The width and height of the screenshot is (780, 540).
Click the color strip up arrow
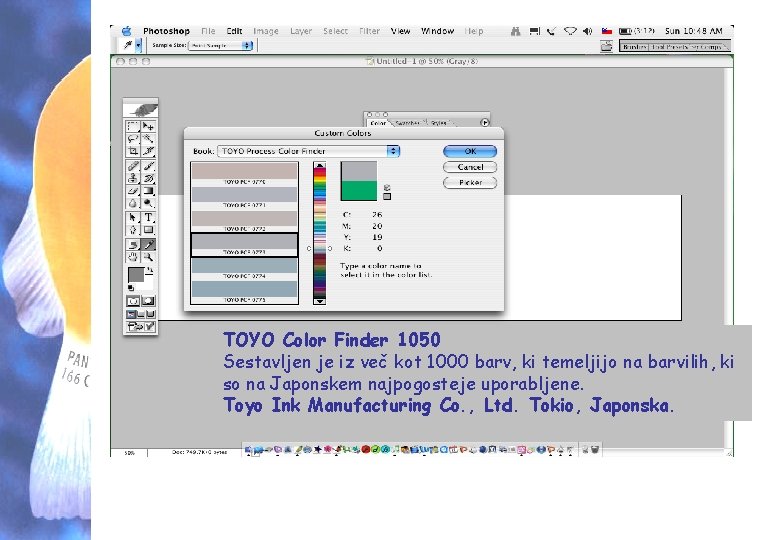[x=319, y=165]
